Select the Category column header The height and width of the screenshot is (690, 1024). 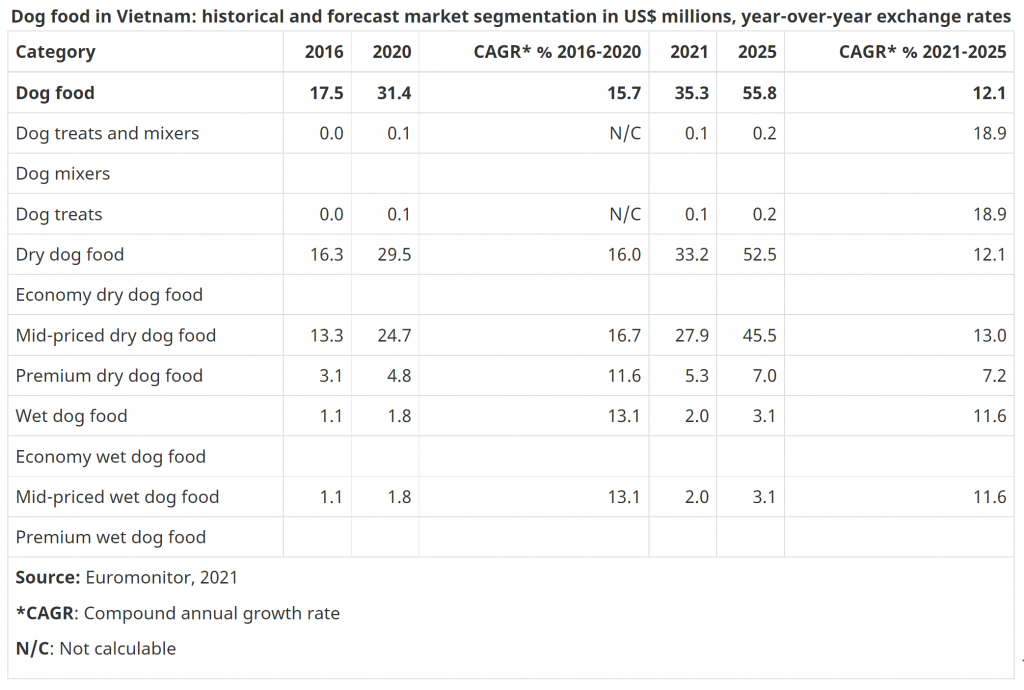pyautogui.click(x=56, y=52)
